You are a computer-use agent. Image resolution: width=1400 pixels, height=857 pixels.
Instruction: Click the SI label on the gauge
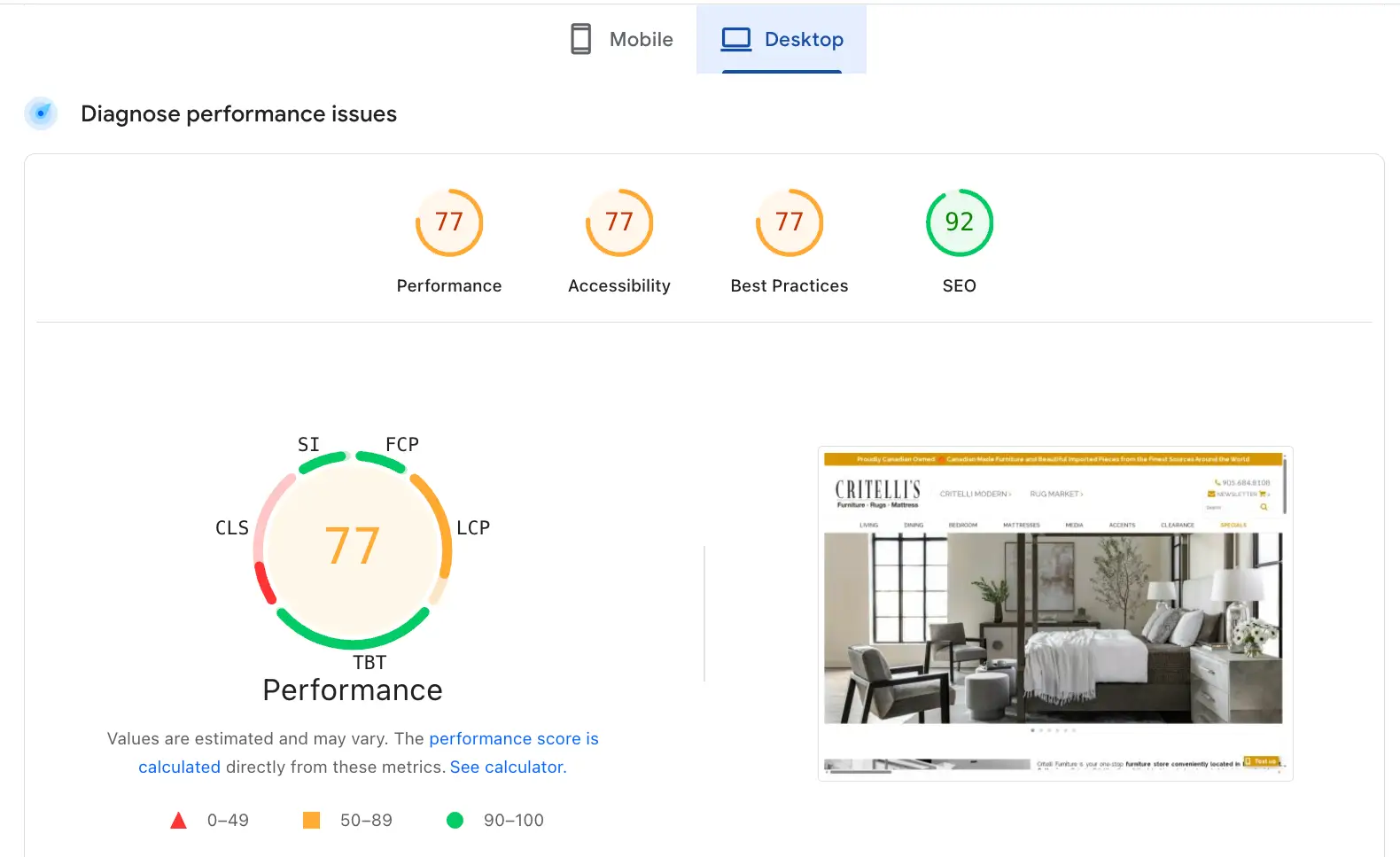pos(308,444)
